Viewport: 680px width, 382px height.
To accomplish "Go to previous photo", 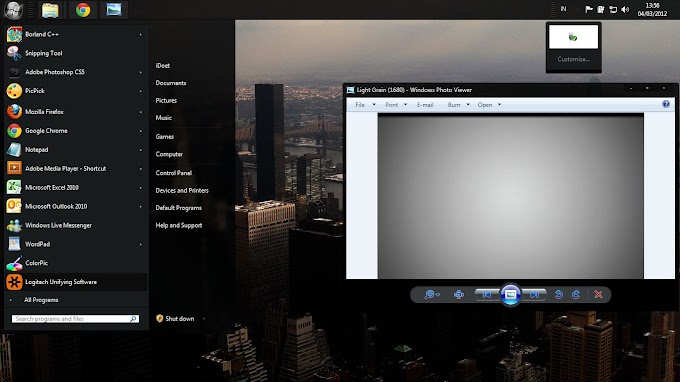I will [x=487, y=295].
